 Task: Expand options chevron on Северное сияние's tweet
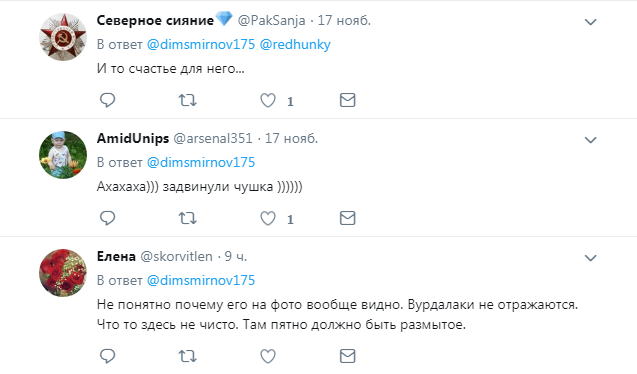point(590,22)
